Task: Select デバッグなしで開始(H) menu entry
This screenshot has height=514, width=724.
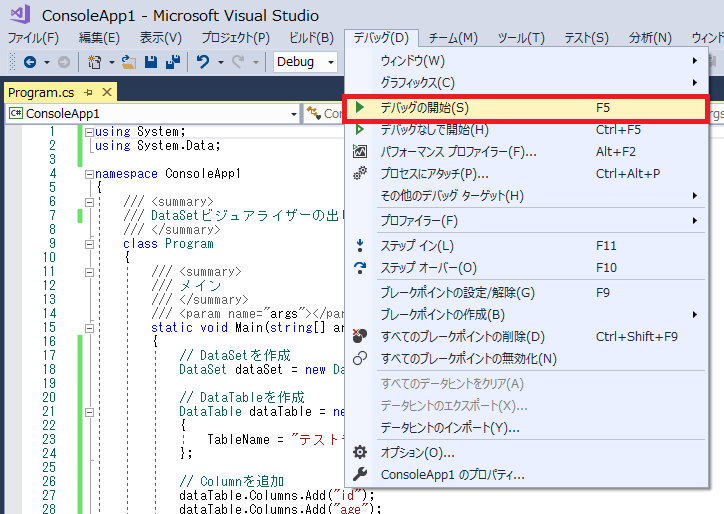Action: pyautogui.click(x=527, y=130)
